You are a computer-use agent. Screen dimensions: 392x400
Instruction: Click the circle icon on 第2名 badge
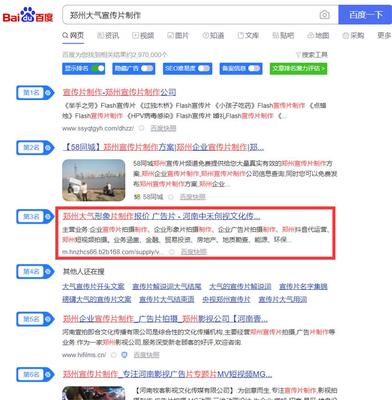[48, 148]
